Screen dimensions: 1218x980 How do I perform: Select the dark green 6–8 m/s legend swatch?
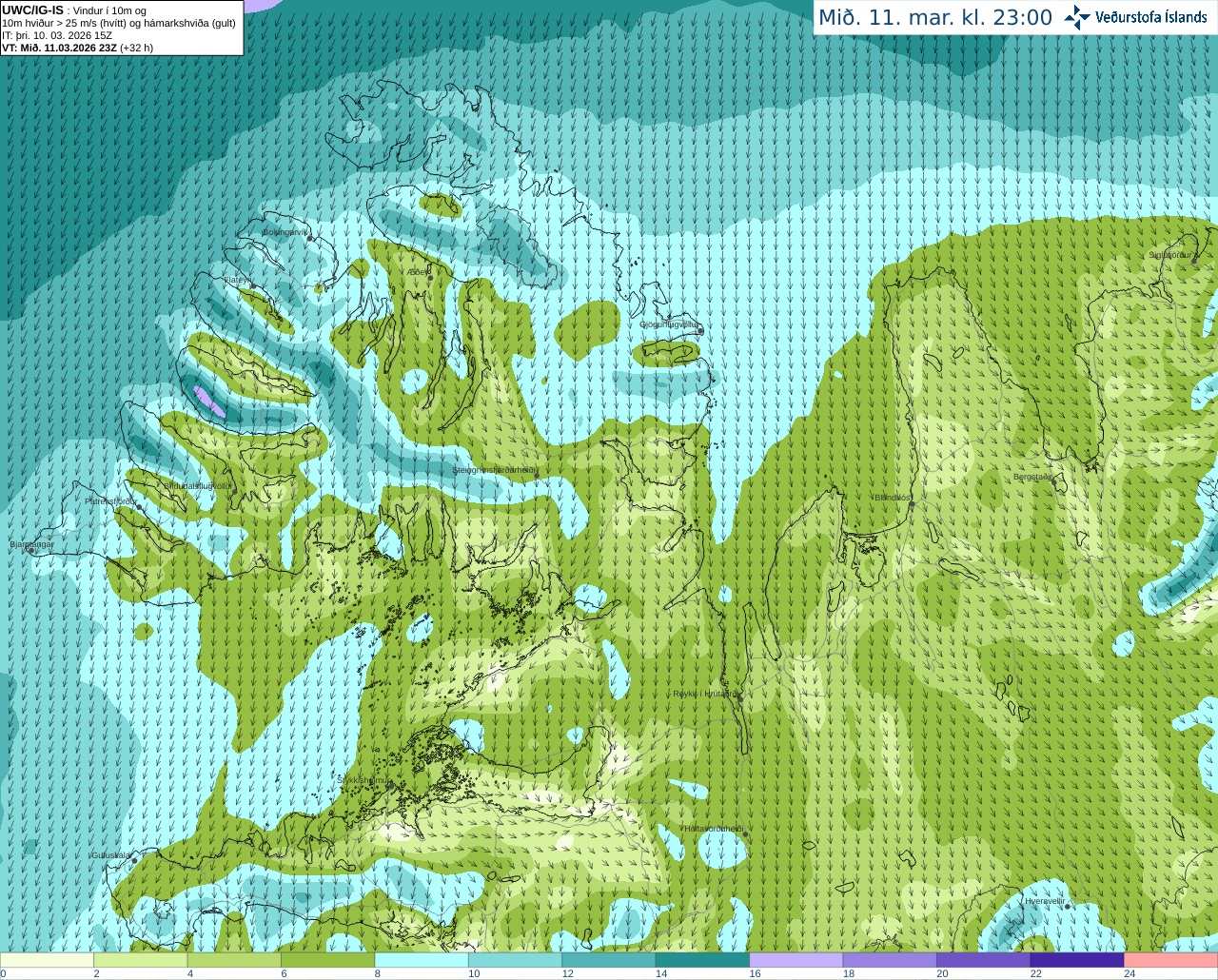point(328,960)
